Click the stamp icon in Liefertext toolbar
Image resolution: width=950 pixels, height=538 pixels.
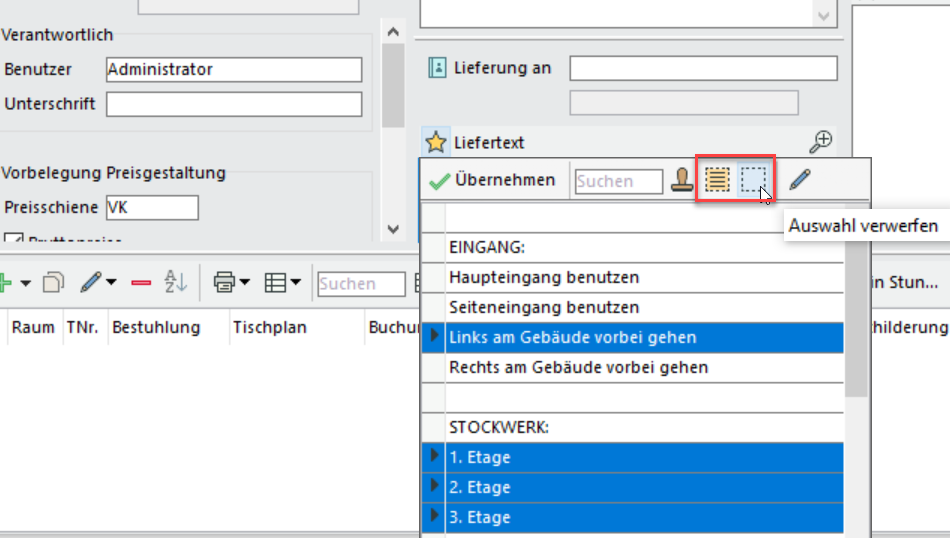[x=682, y=181]
